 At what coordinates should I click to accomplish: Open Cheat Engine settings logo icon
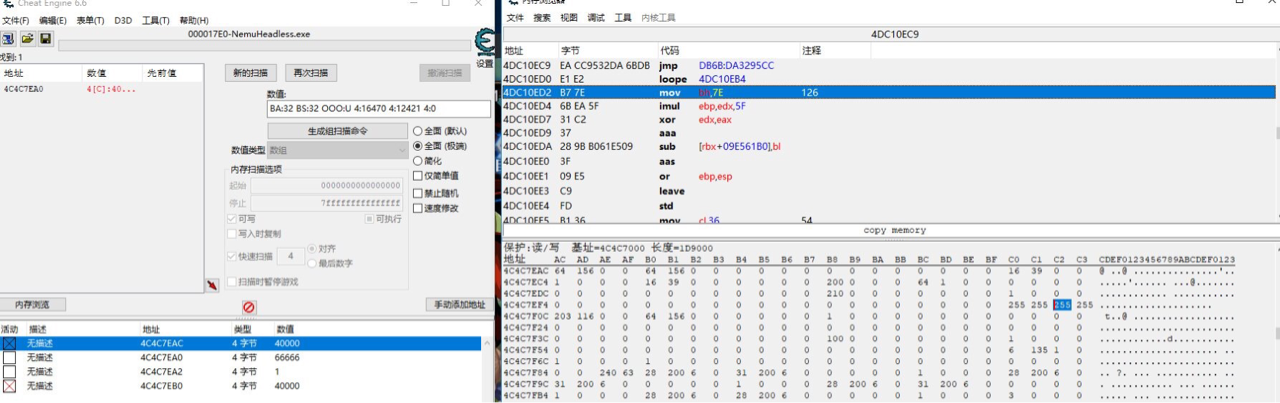[484, 42]
